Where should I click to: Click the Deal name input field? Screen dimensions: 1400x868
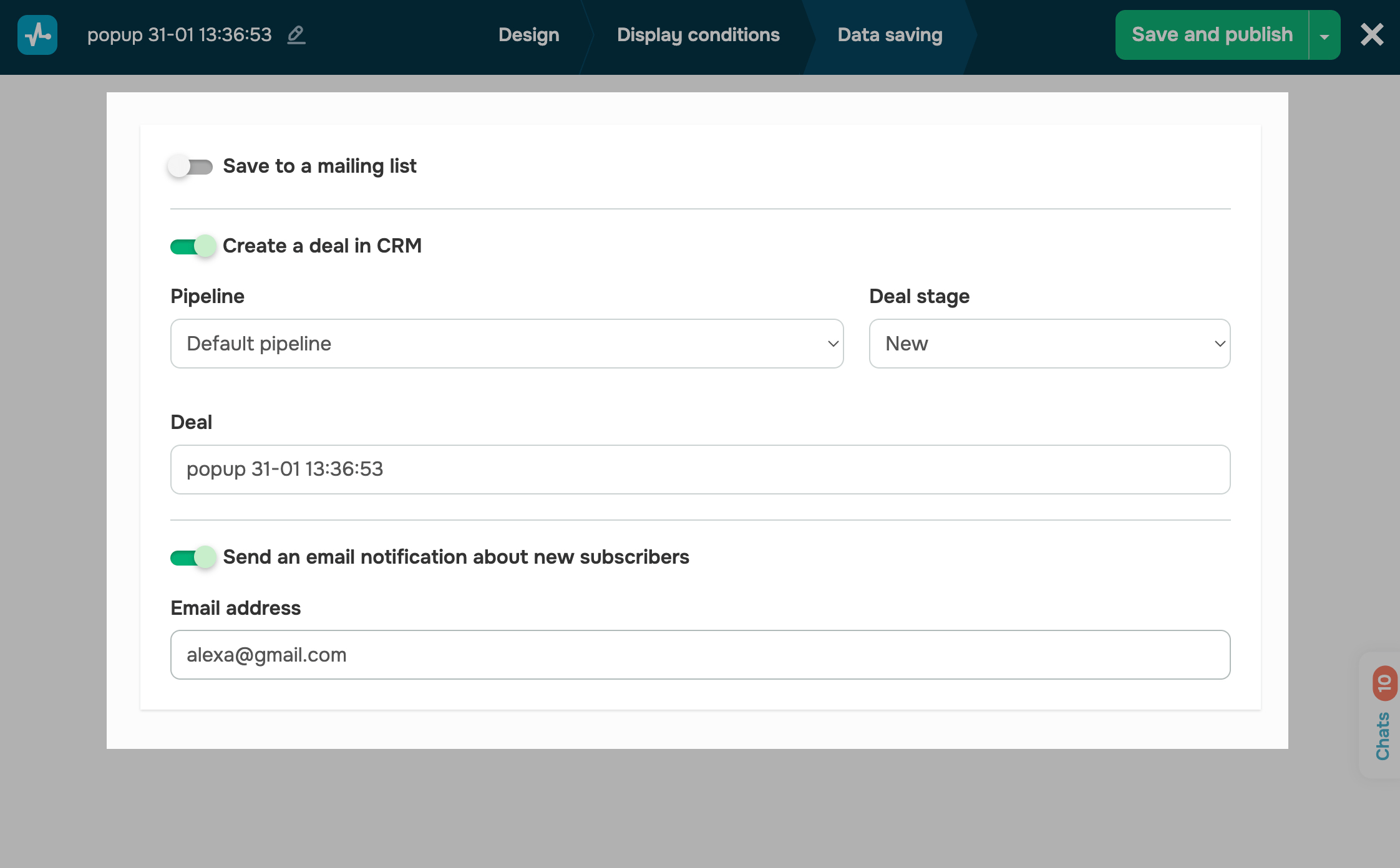699,469
